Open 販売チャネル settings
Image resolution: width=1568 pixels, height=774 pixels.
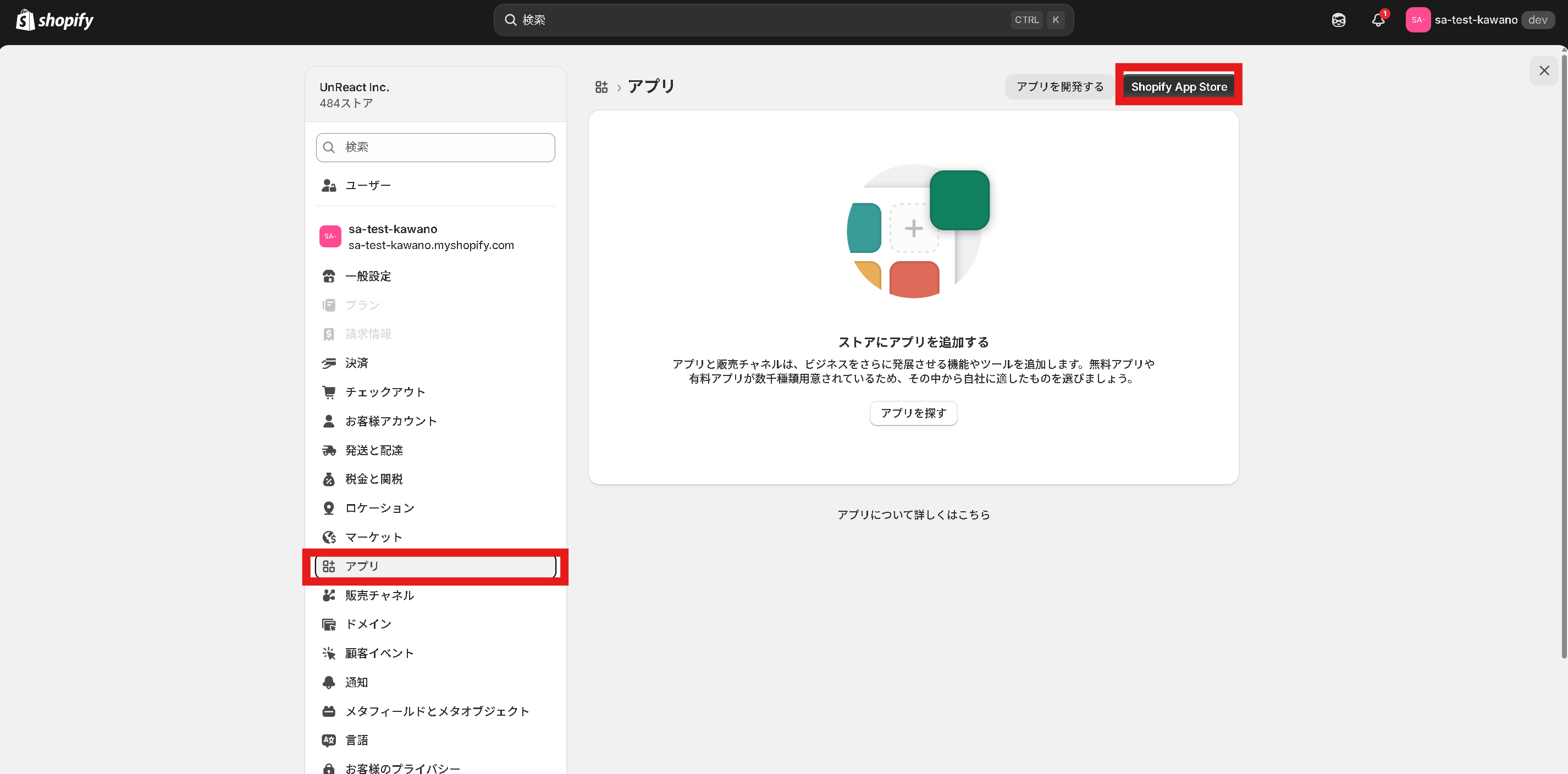[x=435, y=595]
